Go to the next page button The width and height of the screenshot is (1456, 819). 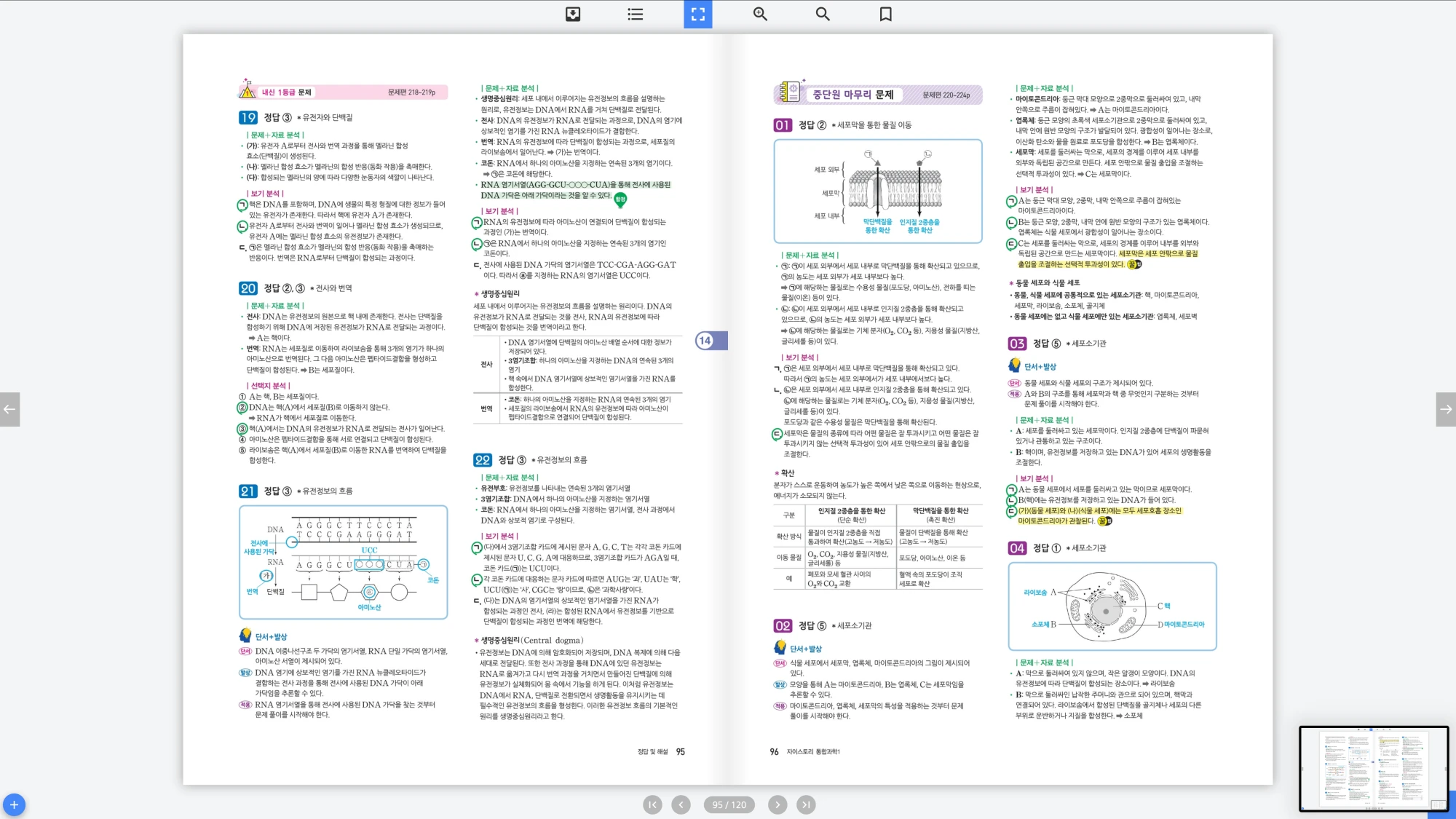pos(778,804)
